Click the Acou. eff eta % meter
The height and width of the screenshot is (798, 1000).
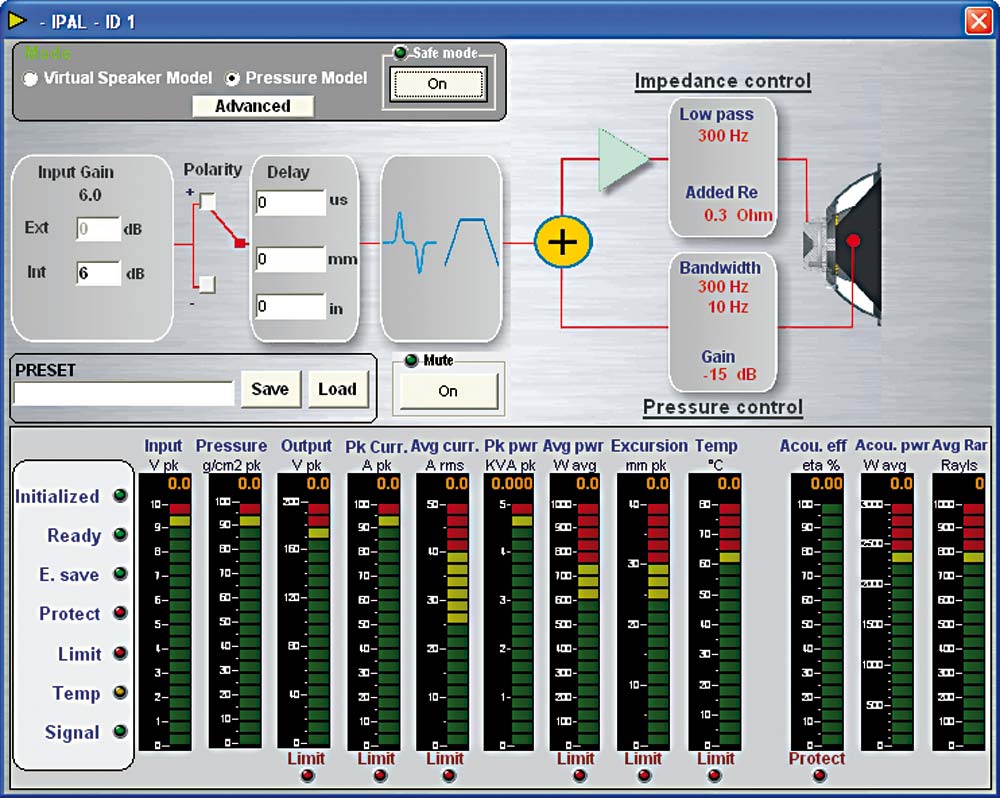tap(818, 612)
